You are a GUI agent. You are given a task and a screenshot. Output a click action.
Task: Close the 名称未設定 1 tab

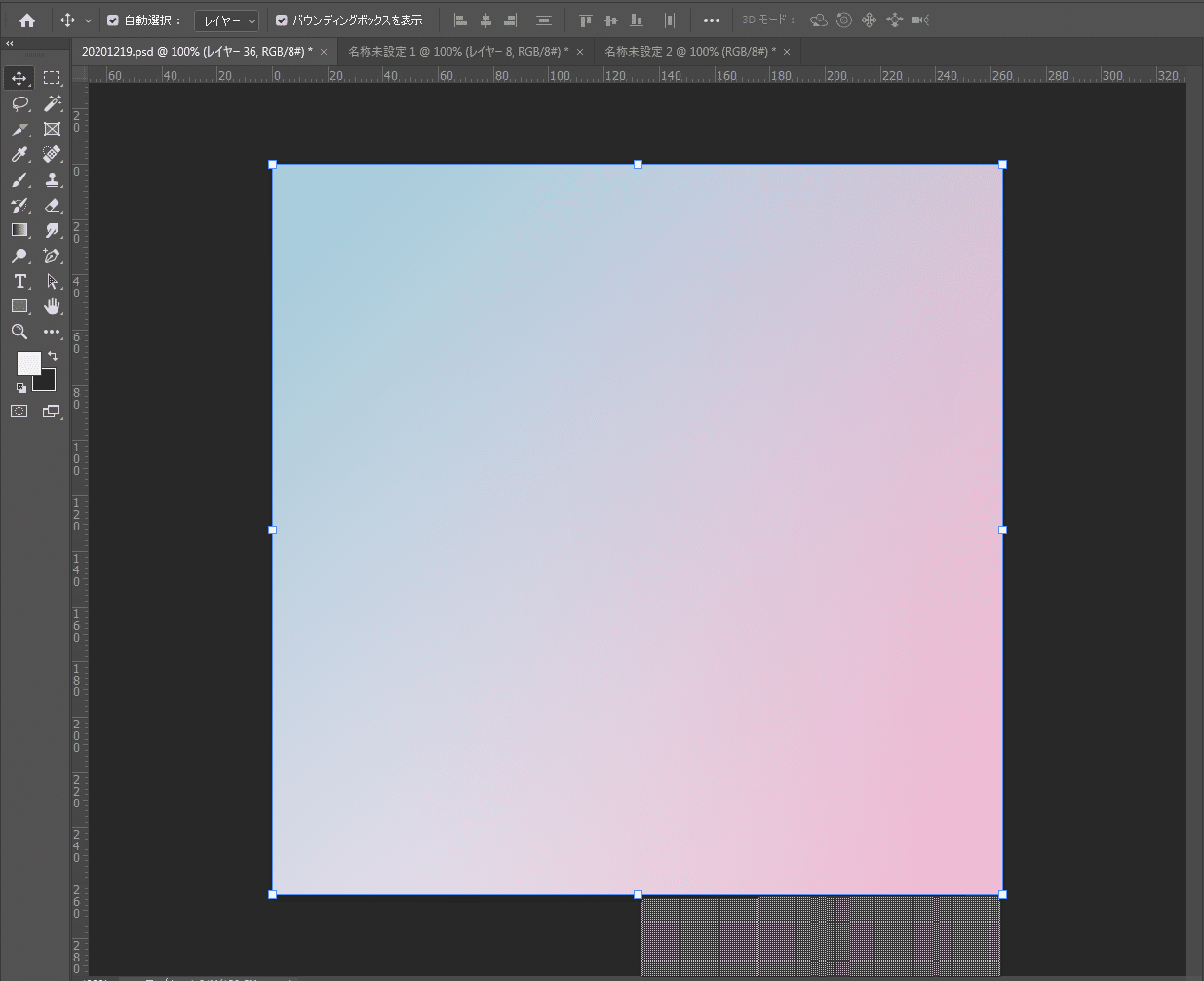[580, 52]
